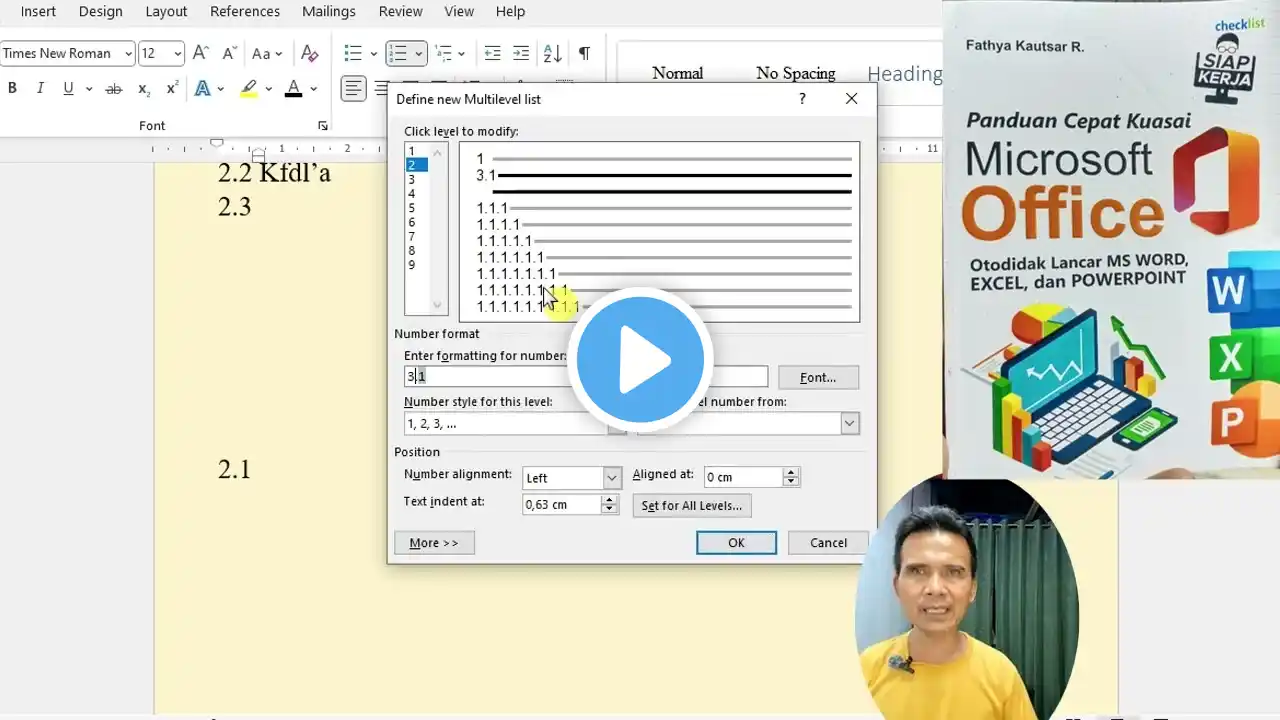Toggle the numbering list button
Viewport: 1280px width, 720px height.
click(398, 53)
